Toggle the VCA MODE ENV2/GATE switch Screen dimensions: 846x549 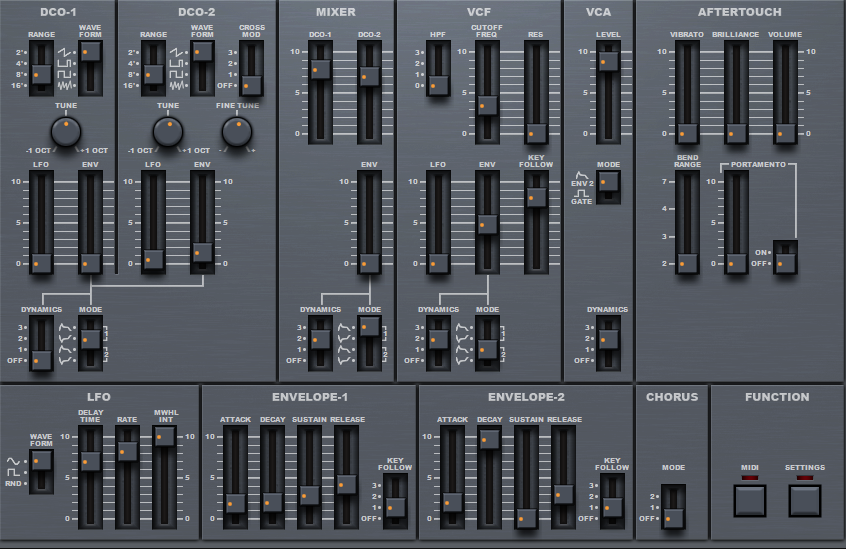click(x=609, y=182)
